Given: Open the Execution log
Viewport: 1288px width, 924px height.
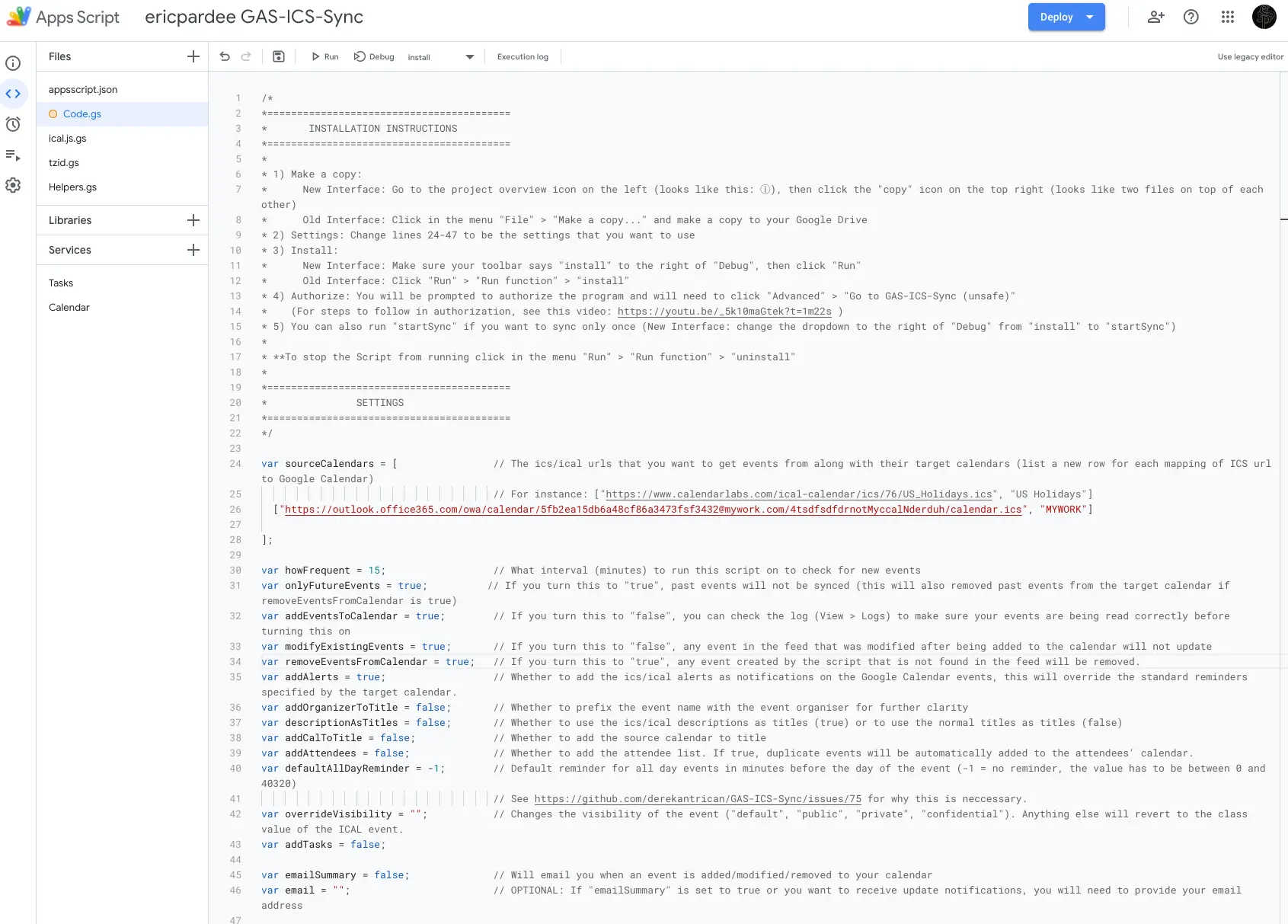Looking at the screenshot, I should click(x=523, y=56).
